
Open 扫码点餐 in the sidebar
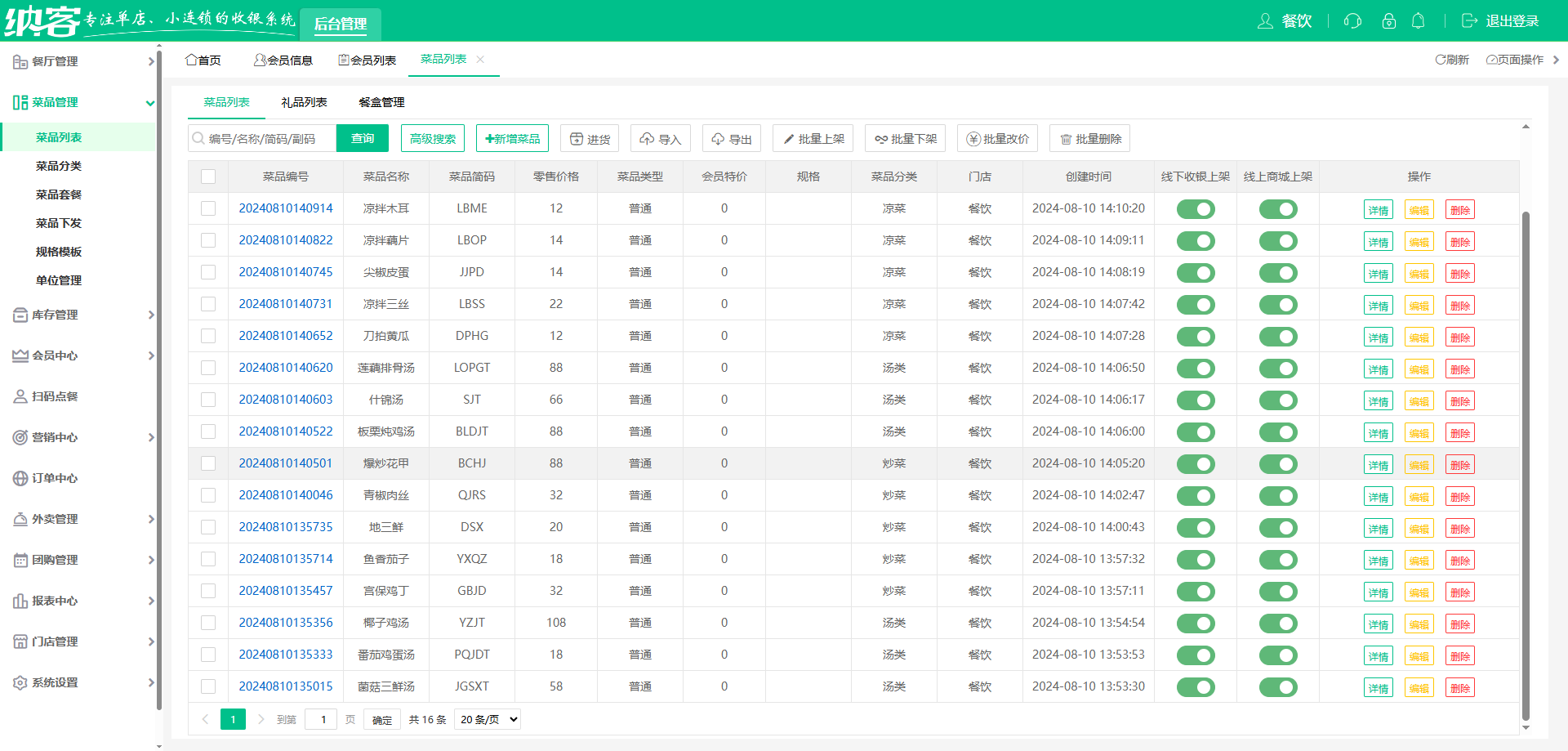pyautogui.click(x=55, y=396)
